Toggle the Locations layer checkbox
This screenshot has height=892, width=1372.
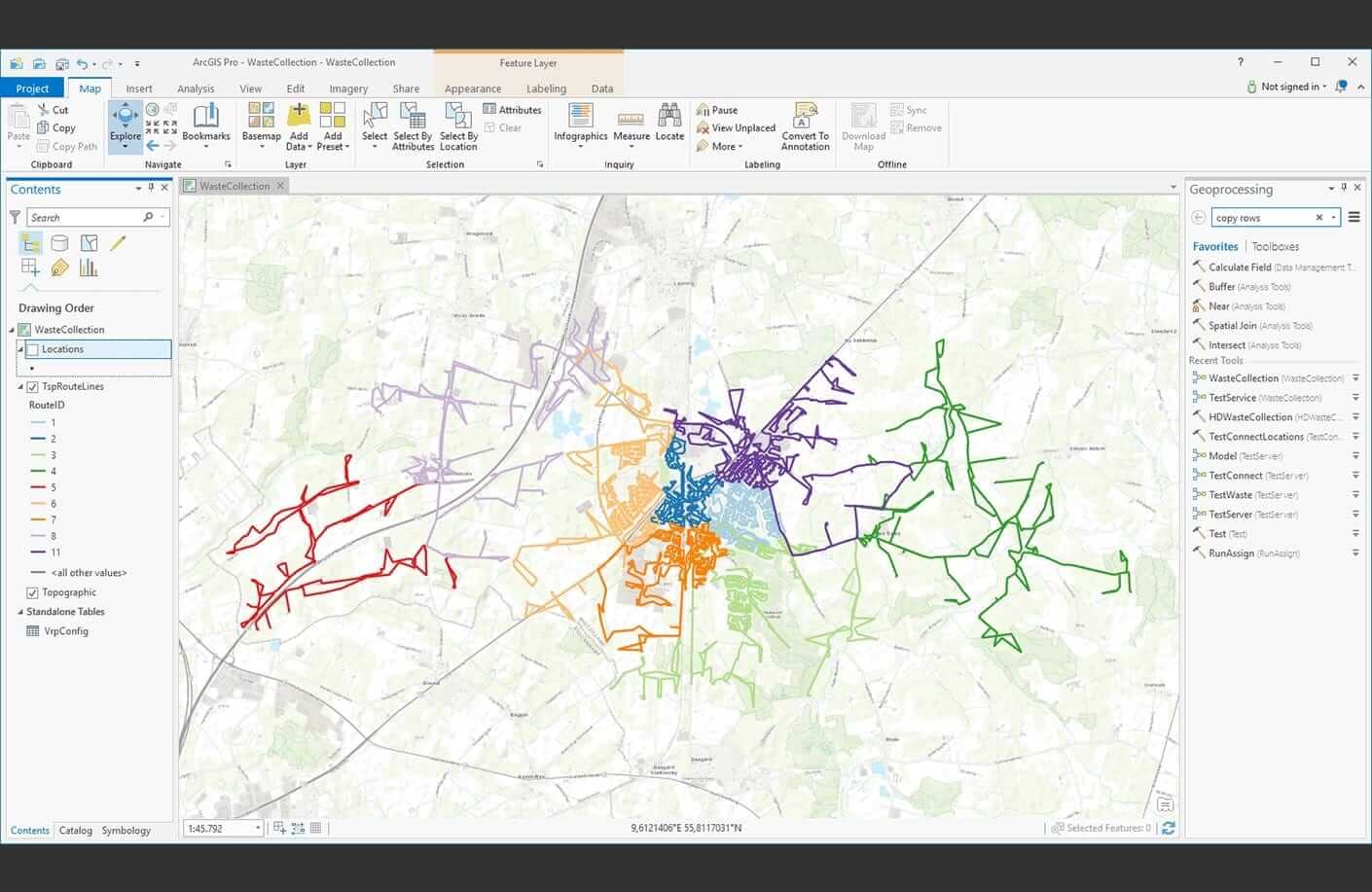click(x=32, y=349)
